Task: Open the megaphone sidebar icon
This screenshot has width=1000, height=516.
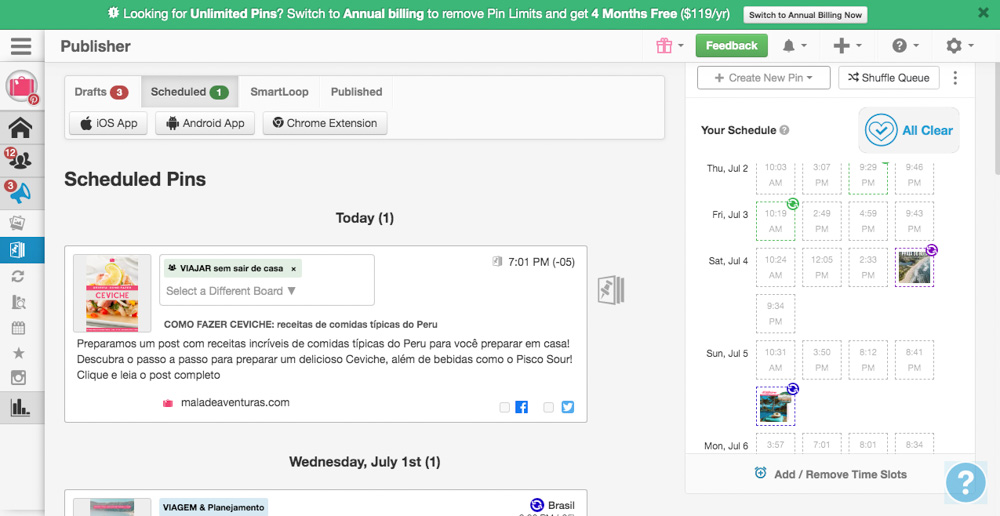Action: [21, 193]
